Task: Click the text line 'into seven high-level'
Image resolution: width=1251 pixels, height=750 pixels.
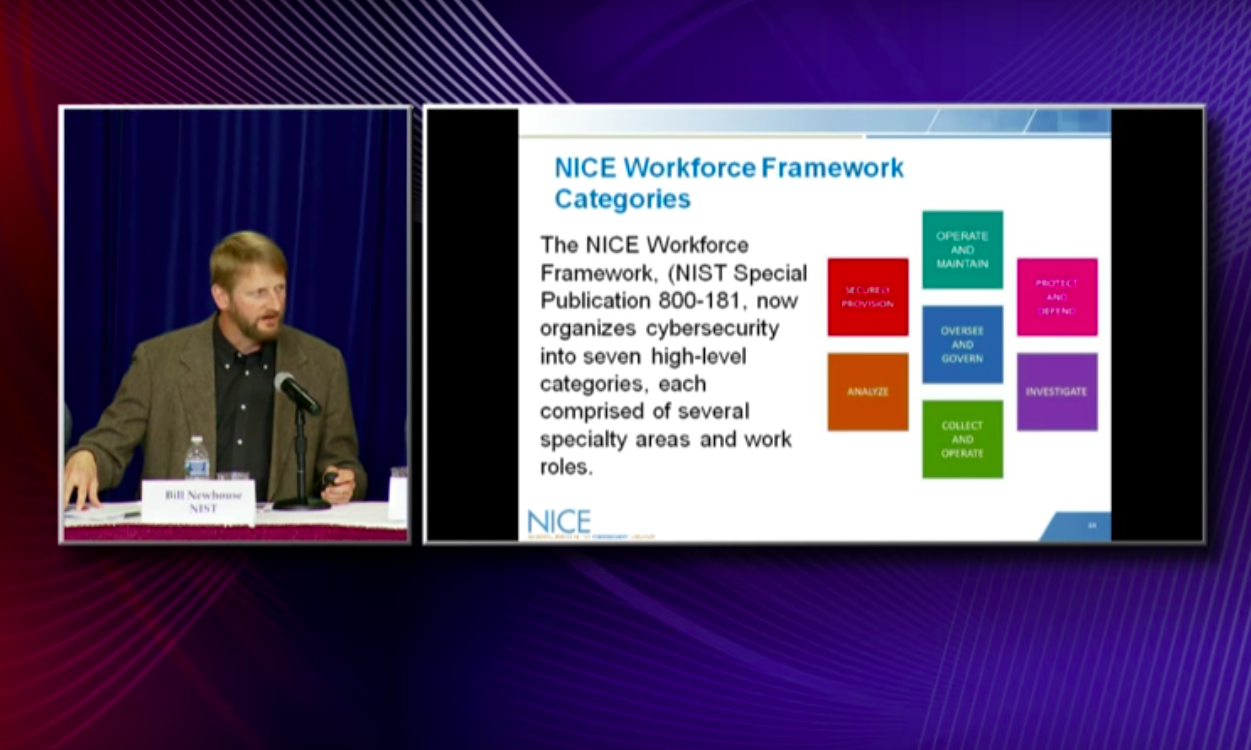Action: tap(643, 355)
